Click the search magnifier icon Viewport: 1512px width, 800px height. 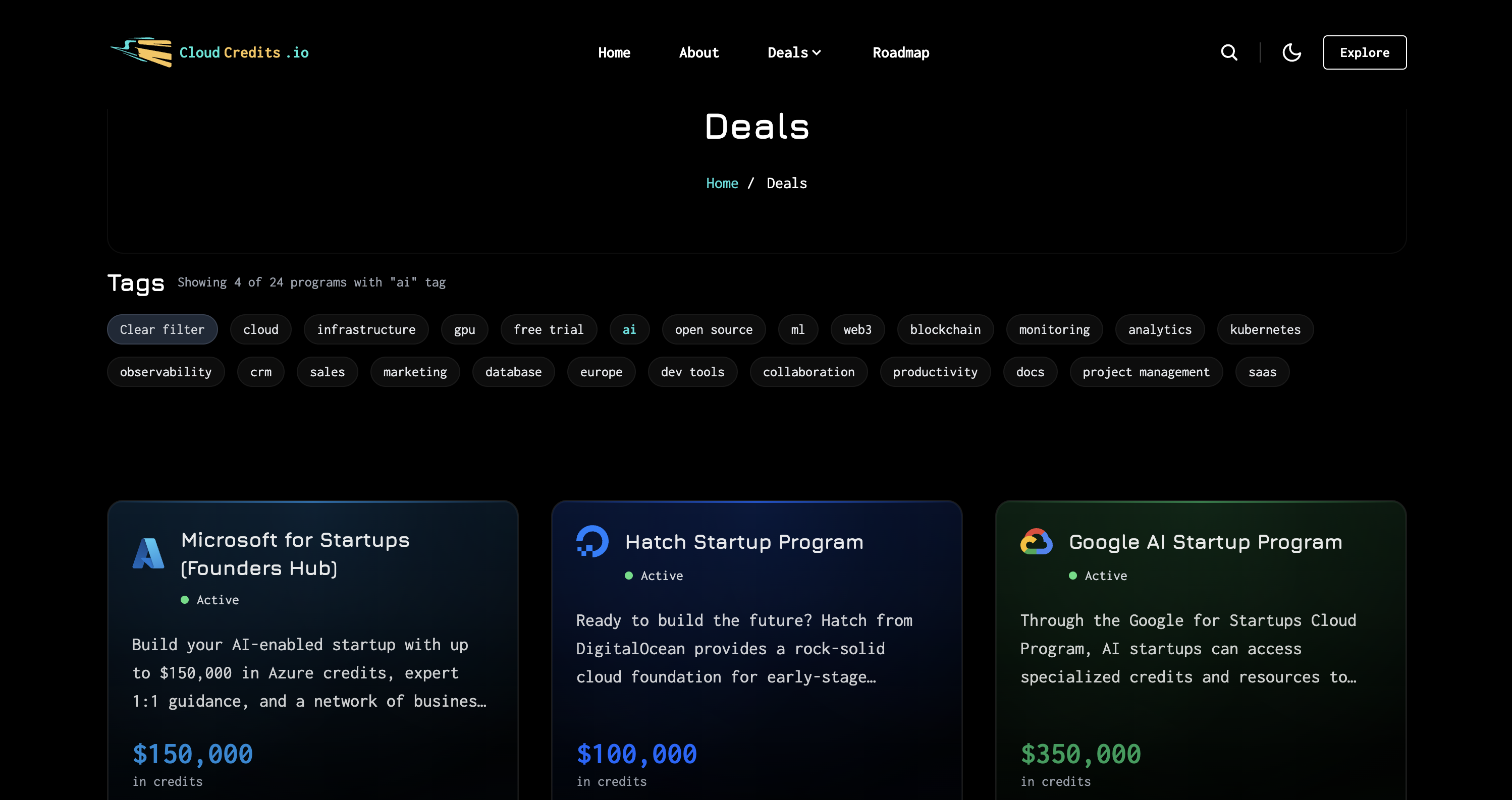tap(1228, 53)
